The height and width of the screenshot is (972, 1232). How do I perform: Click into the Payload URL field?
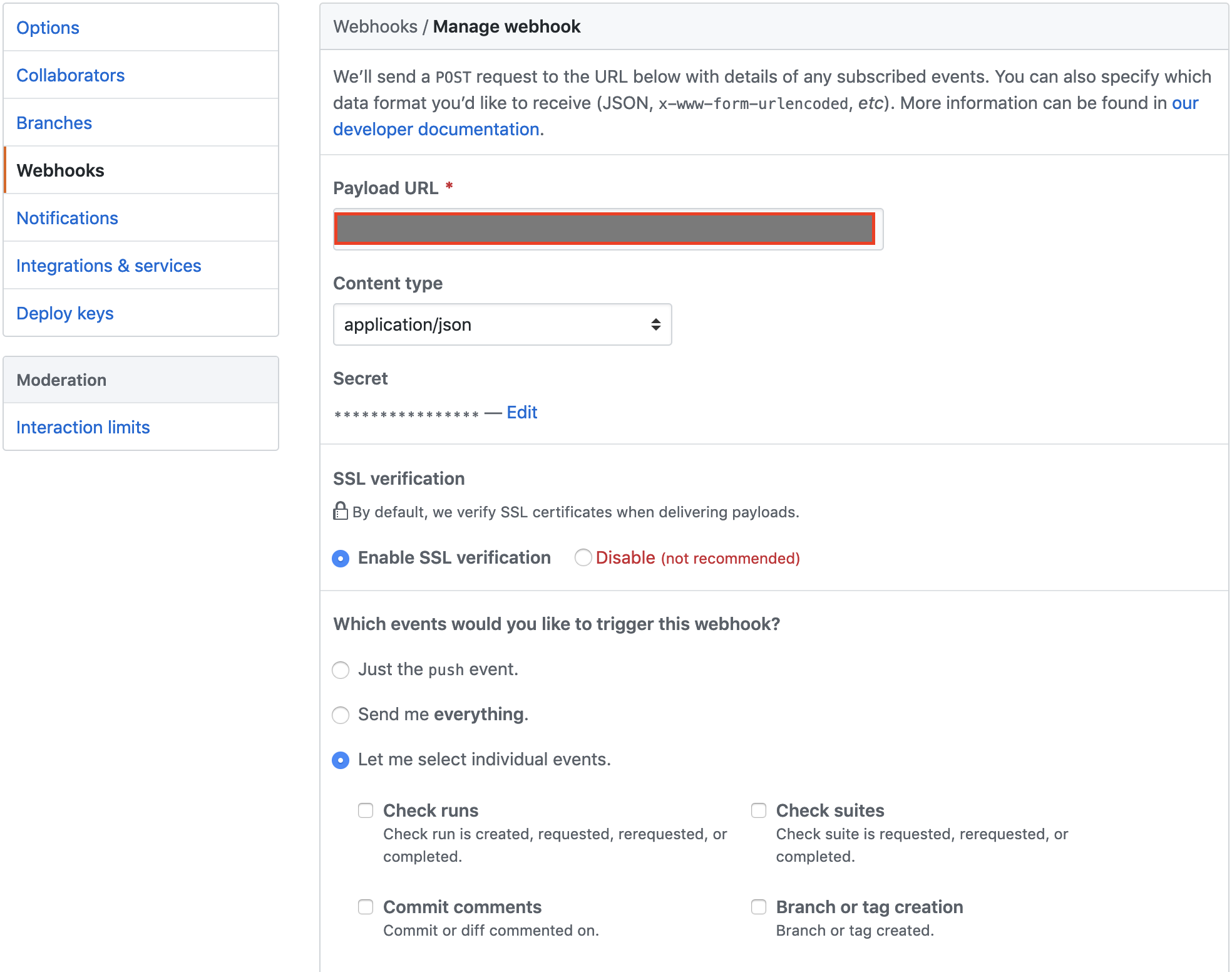604,229
